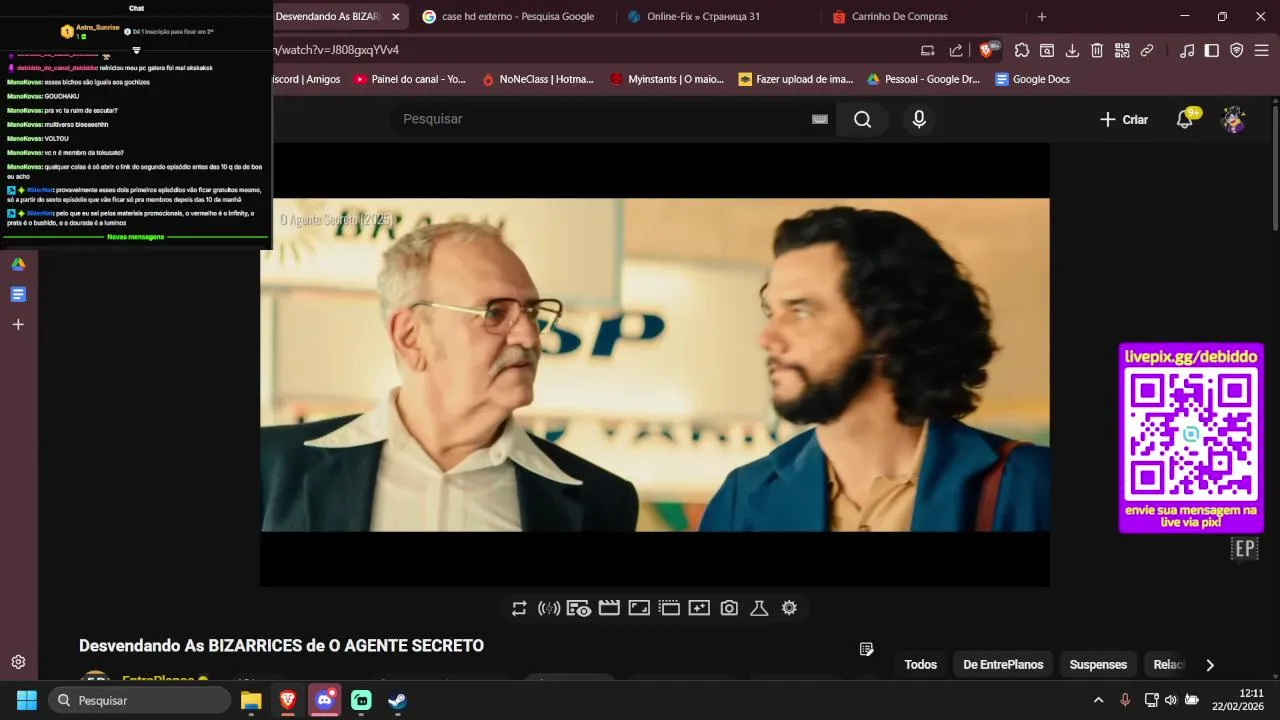Toggle the browser sidebar panel icon

tap(1212, 50)
